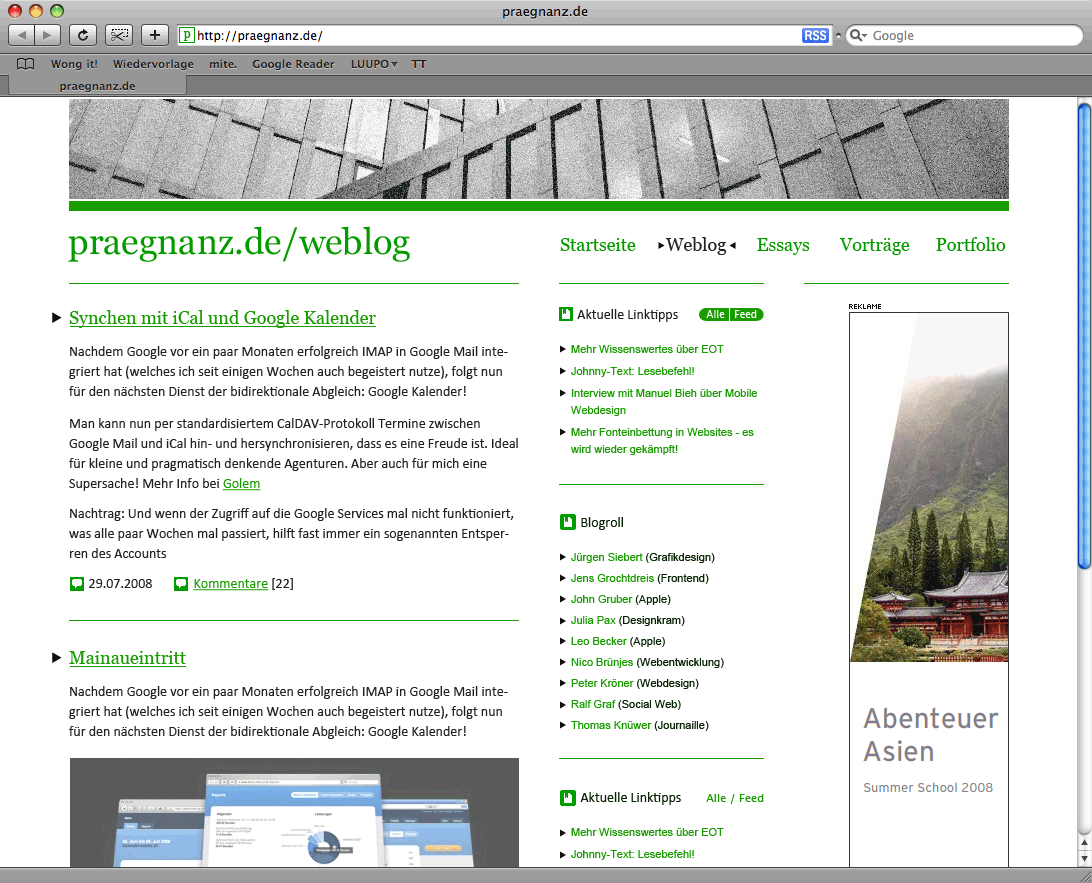1092x883 pixels.
Task: Open the bookmarks book icon
Action: click(x=26, y=64)
